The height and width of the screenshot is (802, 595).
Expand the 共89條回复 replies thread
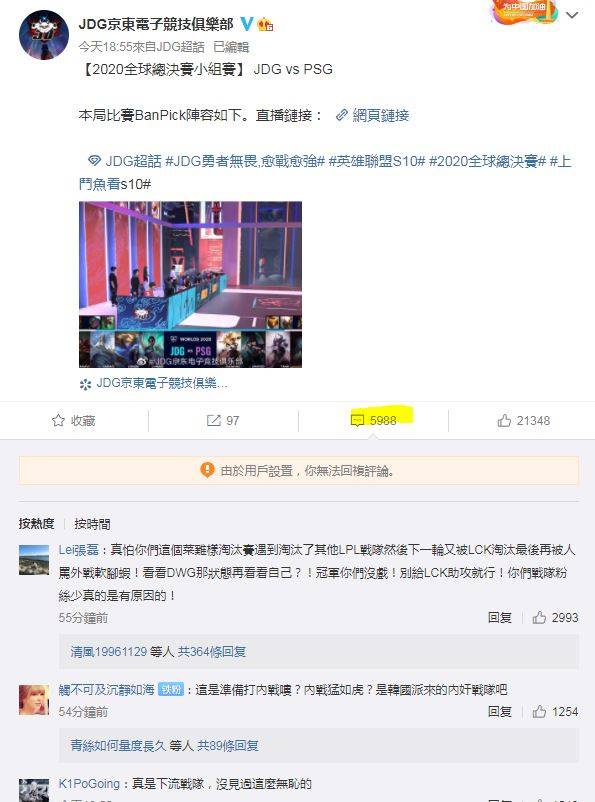(228, 746)
